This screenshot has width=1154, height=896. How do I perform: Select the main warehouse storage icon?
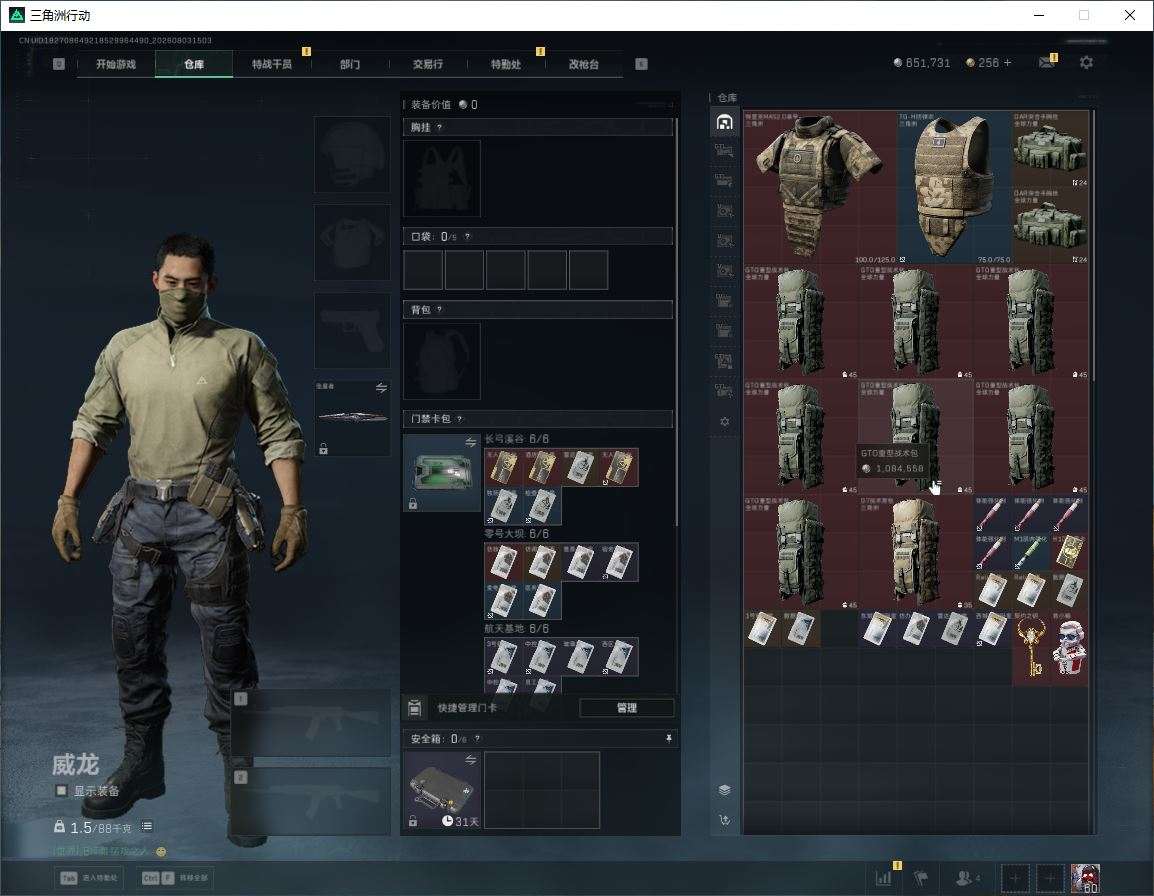pyautogui.click(x=724, y=122)
